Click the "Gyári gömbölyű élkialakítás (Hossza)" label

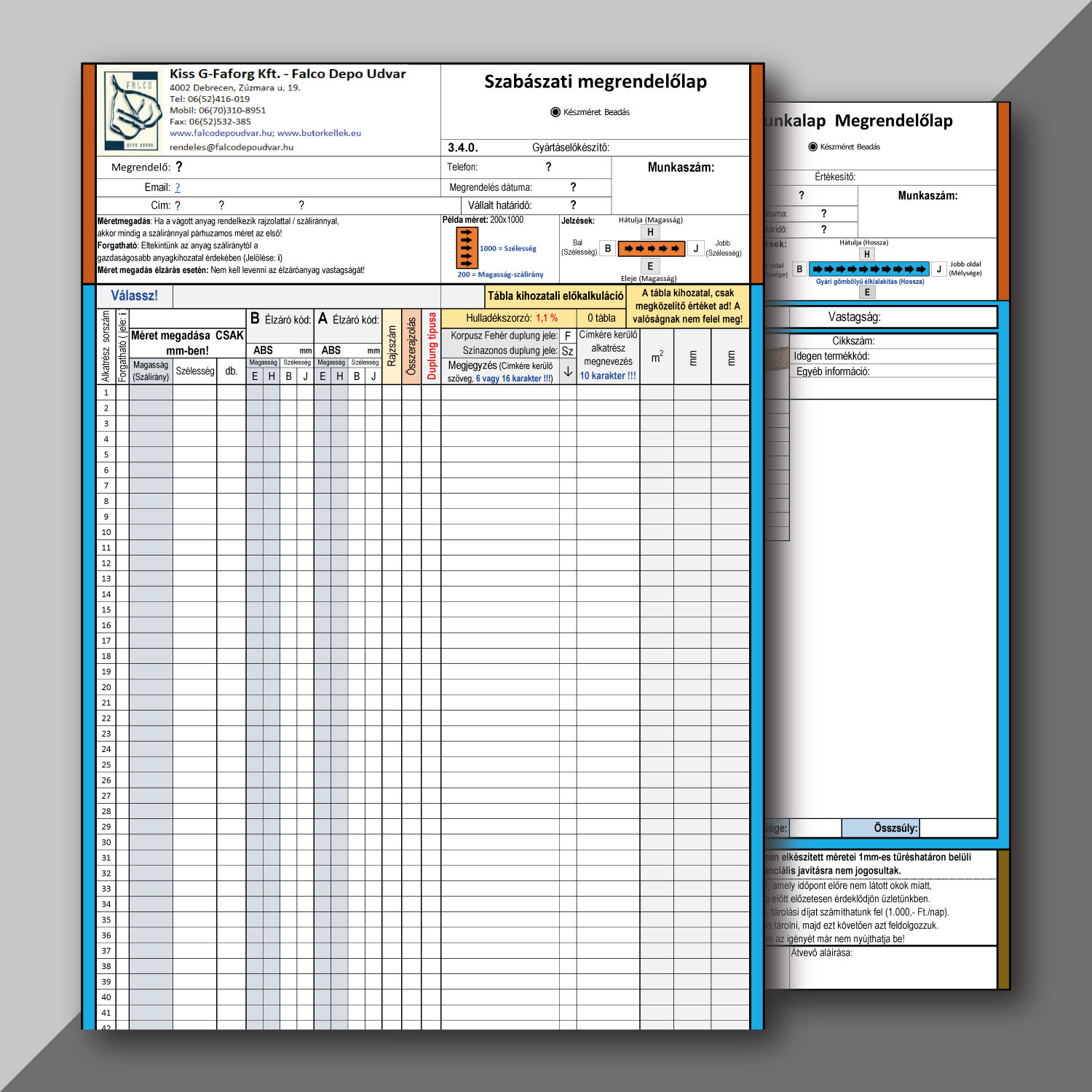coord(870,281)
